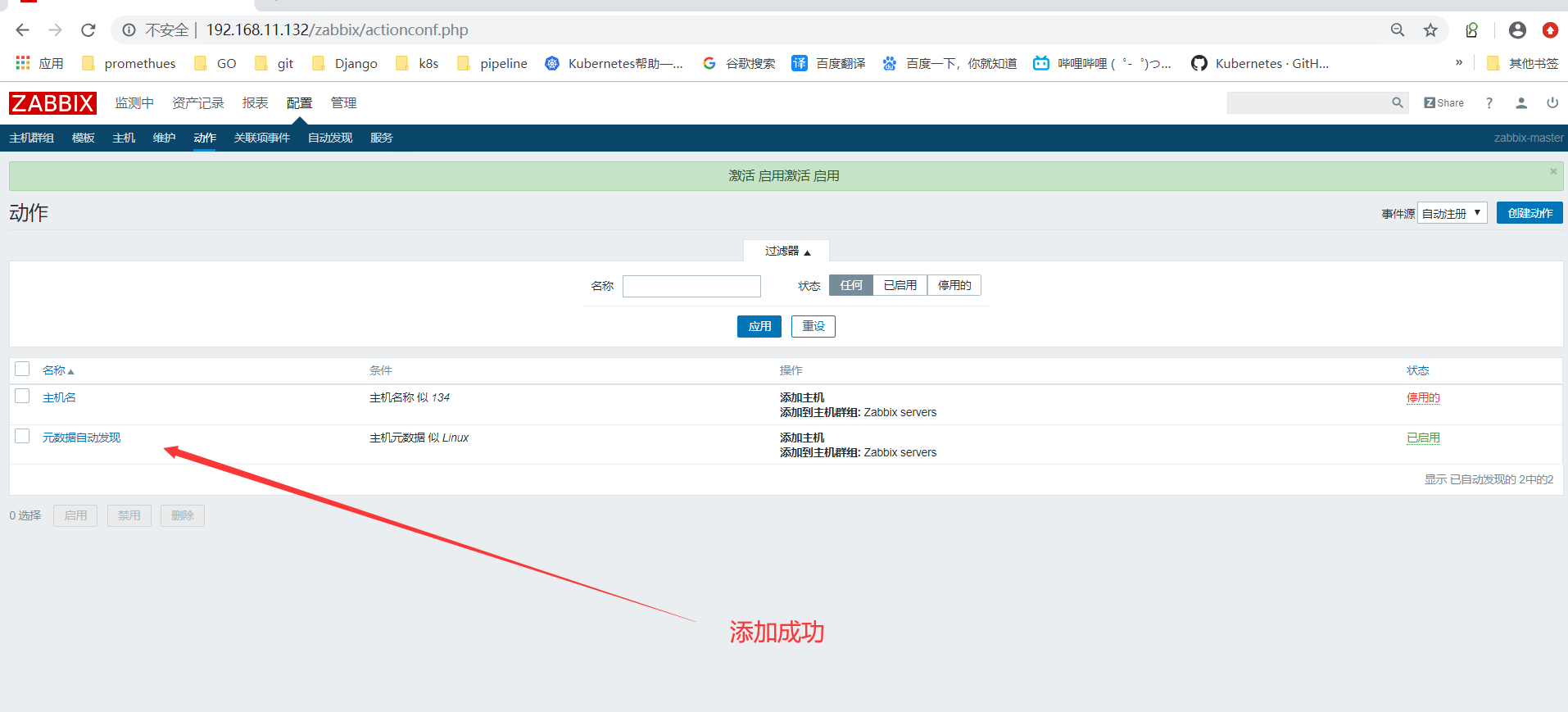
Task: Open the Kubernetes GitHub bookmark
Action: [1260, 63]
